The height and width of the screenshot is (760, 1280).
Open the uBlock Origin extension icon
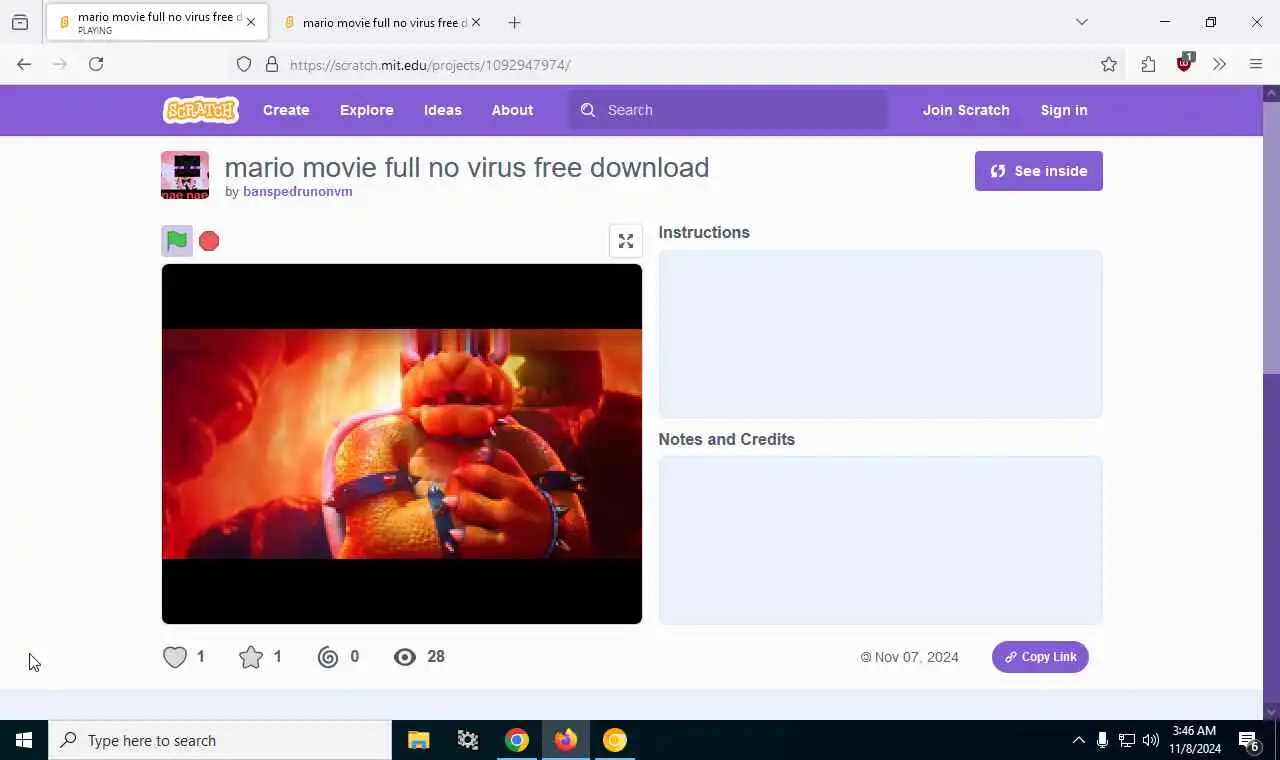point(1185,63)
